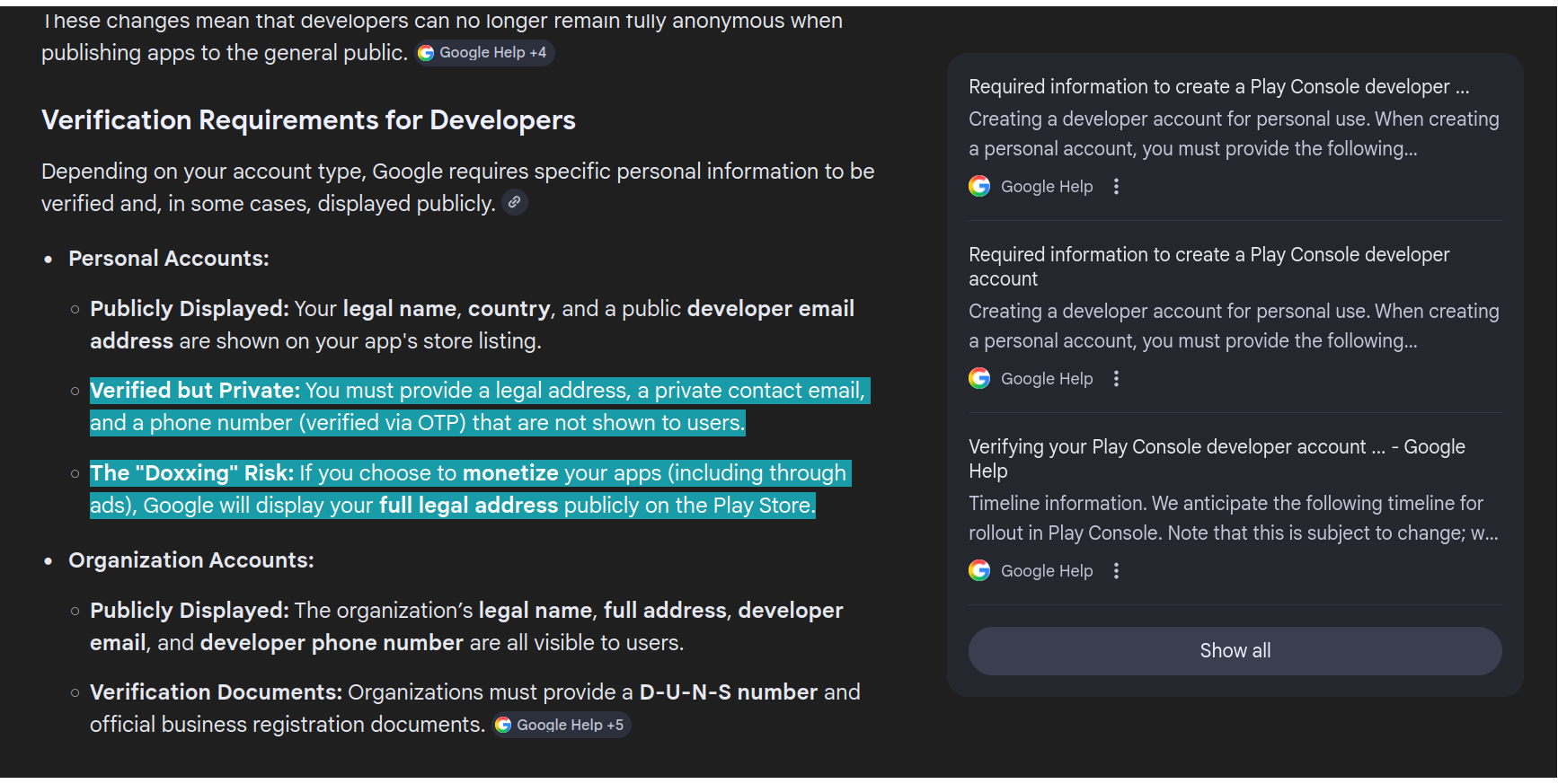The height and width of the screenshot is (784, 1558).
Task: Click 'Google Help' label under second source card
Action: [1047, 379]
